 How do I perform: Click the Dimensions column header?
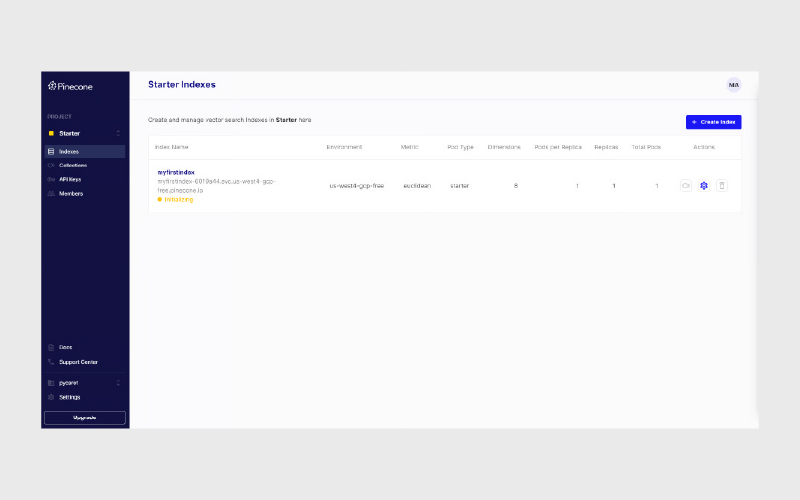(x=504, y=147)
